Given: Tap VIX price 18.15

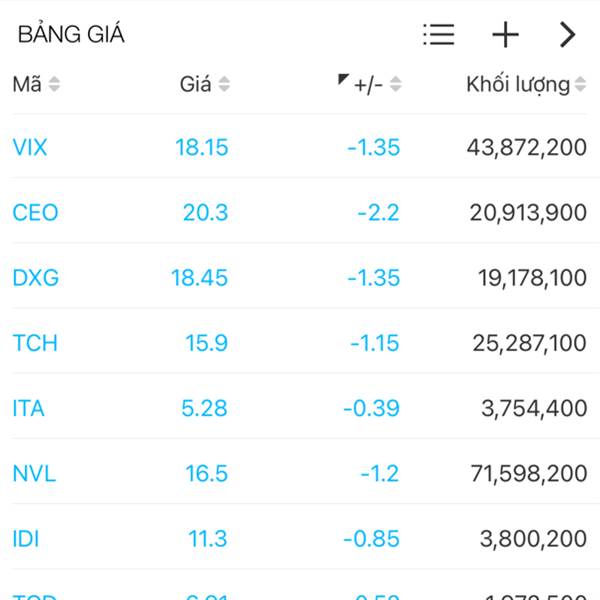Looking at the screenshot, I should pos(202,147).
